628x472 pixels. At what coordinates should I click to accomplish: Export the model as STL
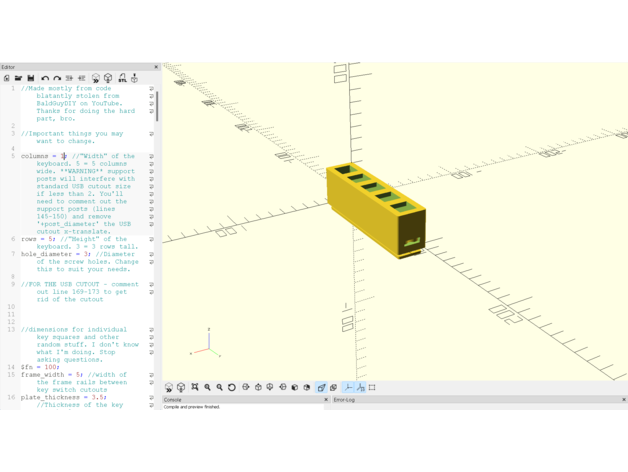pyautogui.click(x=122, y=78)
